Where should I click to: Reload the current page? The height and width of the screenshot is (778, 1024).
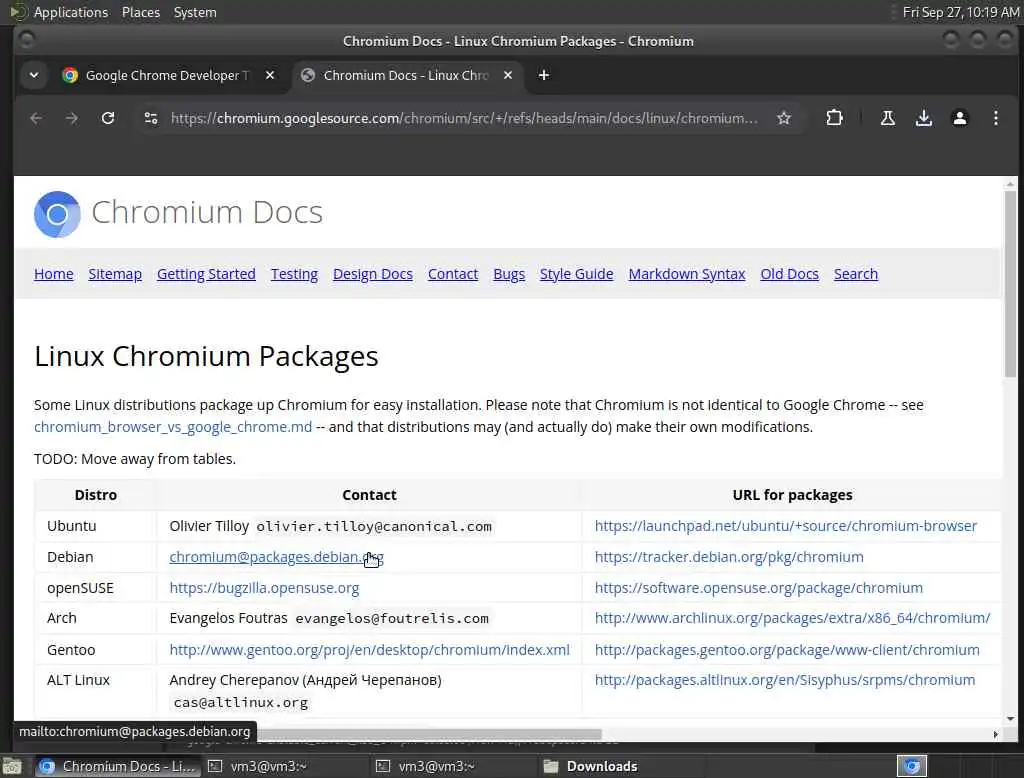pyautogui.click(x=108, y=118)
